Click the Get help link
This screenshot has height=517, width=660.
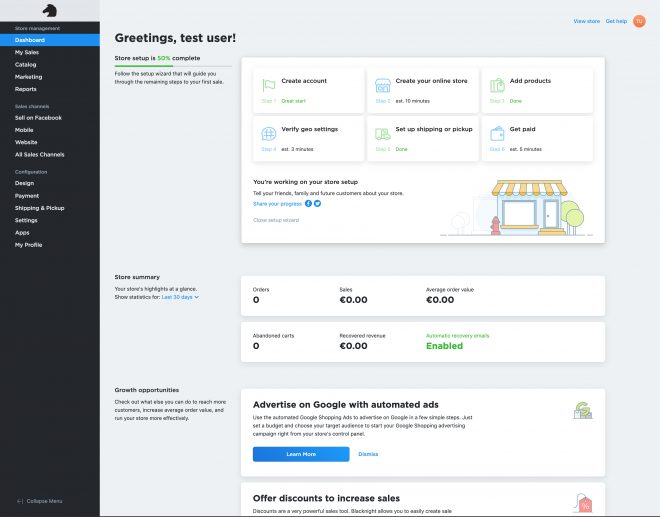tap(616, 21)
